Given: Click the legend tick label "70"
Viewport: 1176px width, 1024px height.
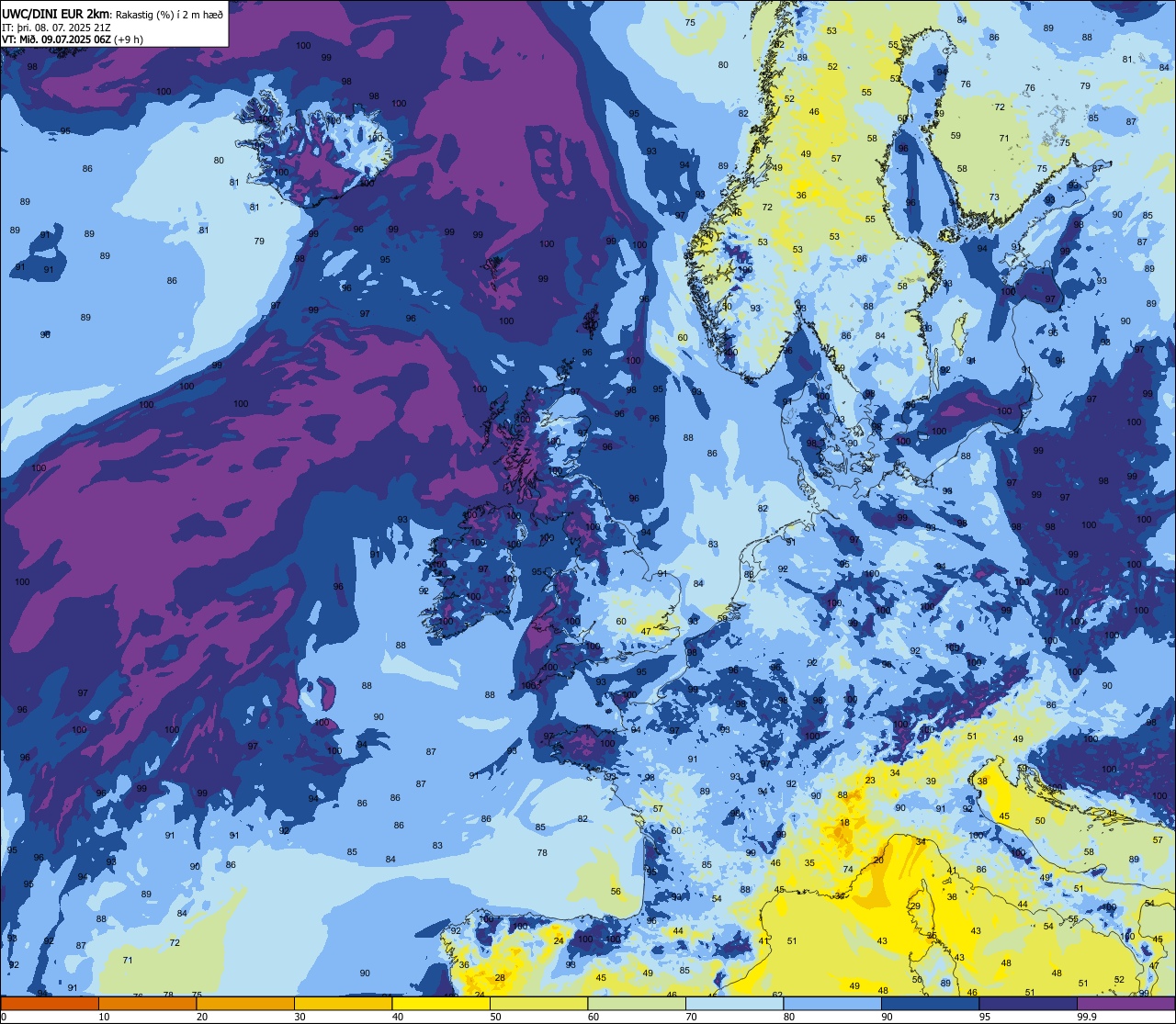Looking at the screenshot, I should (x=691, y=1017).
